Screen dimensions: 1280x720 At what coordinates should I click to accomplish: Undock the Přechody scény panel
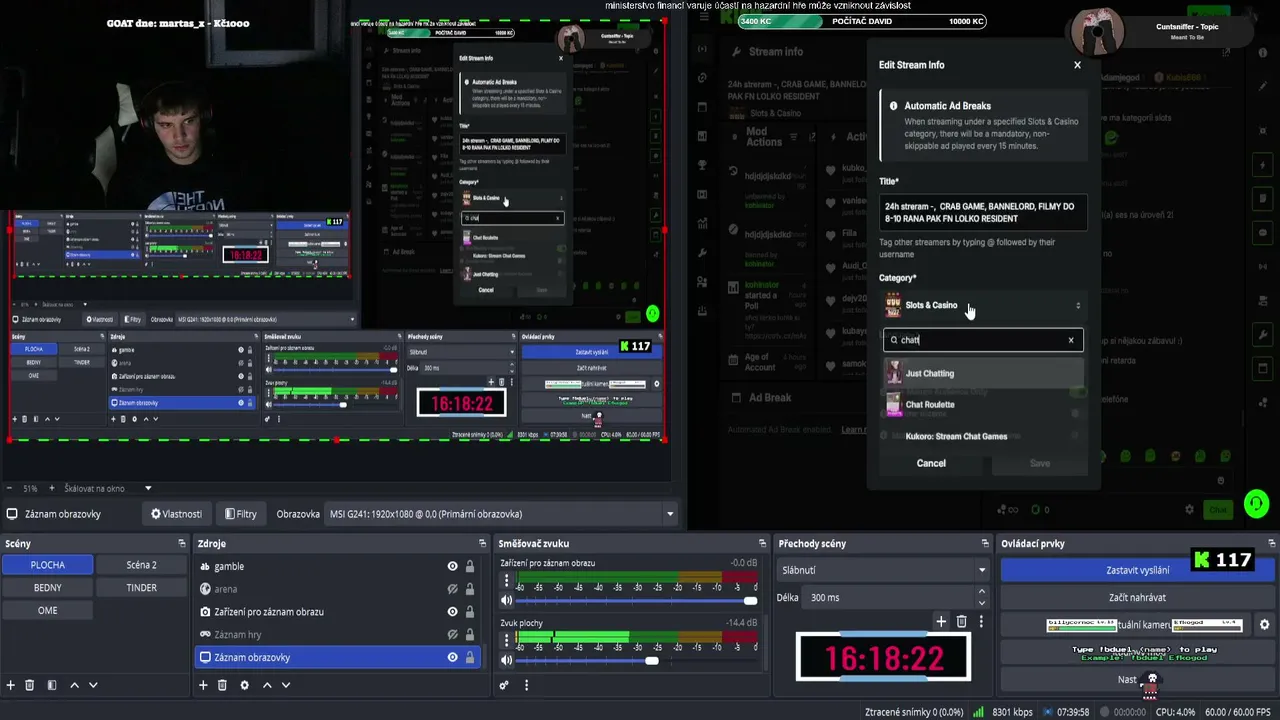point(985,543)
